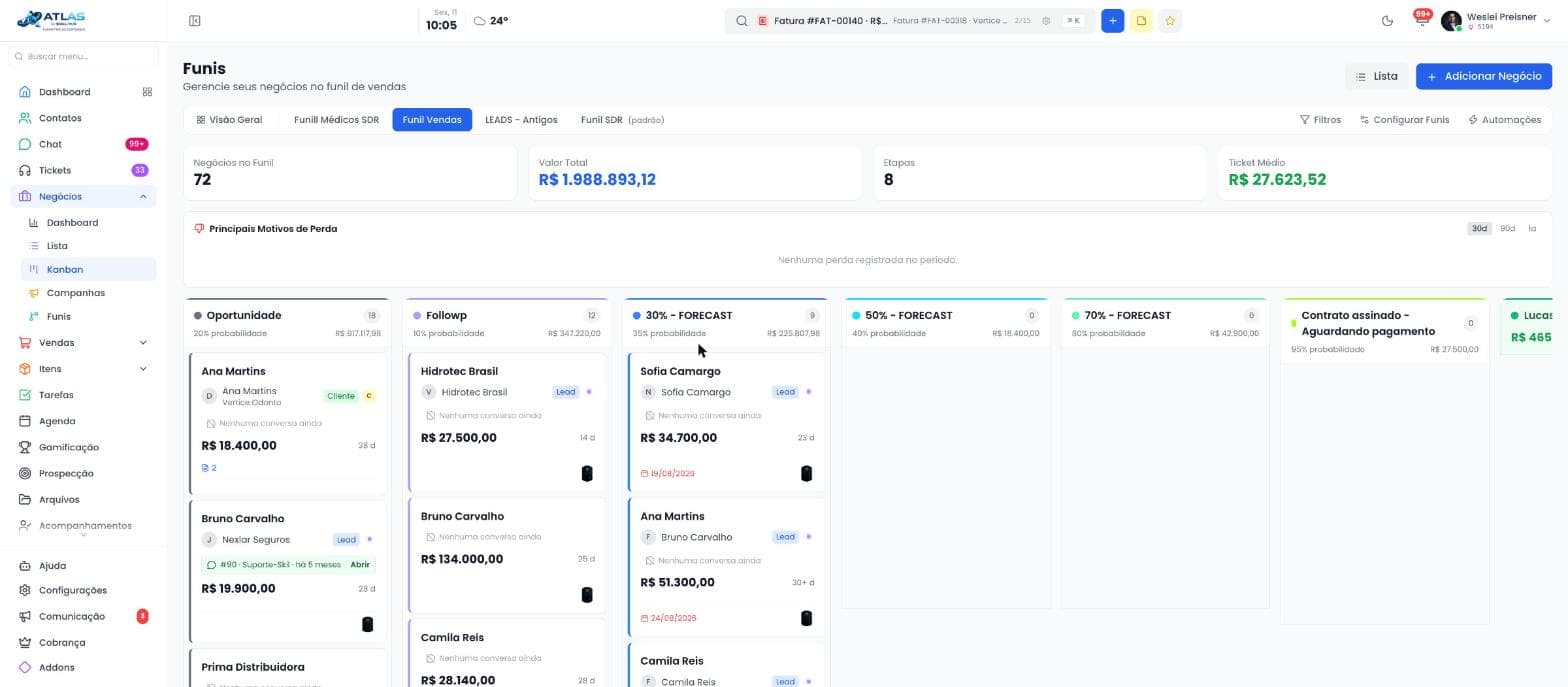Click the grid icon beside Dashboard
This screenshot has height=687, width=1568.
tap(147, 92)
